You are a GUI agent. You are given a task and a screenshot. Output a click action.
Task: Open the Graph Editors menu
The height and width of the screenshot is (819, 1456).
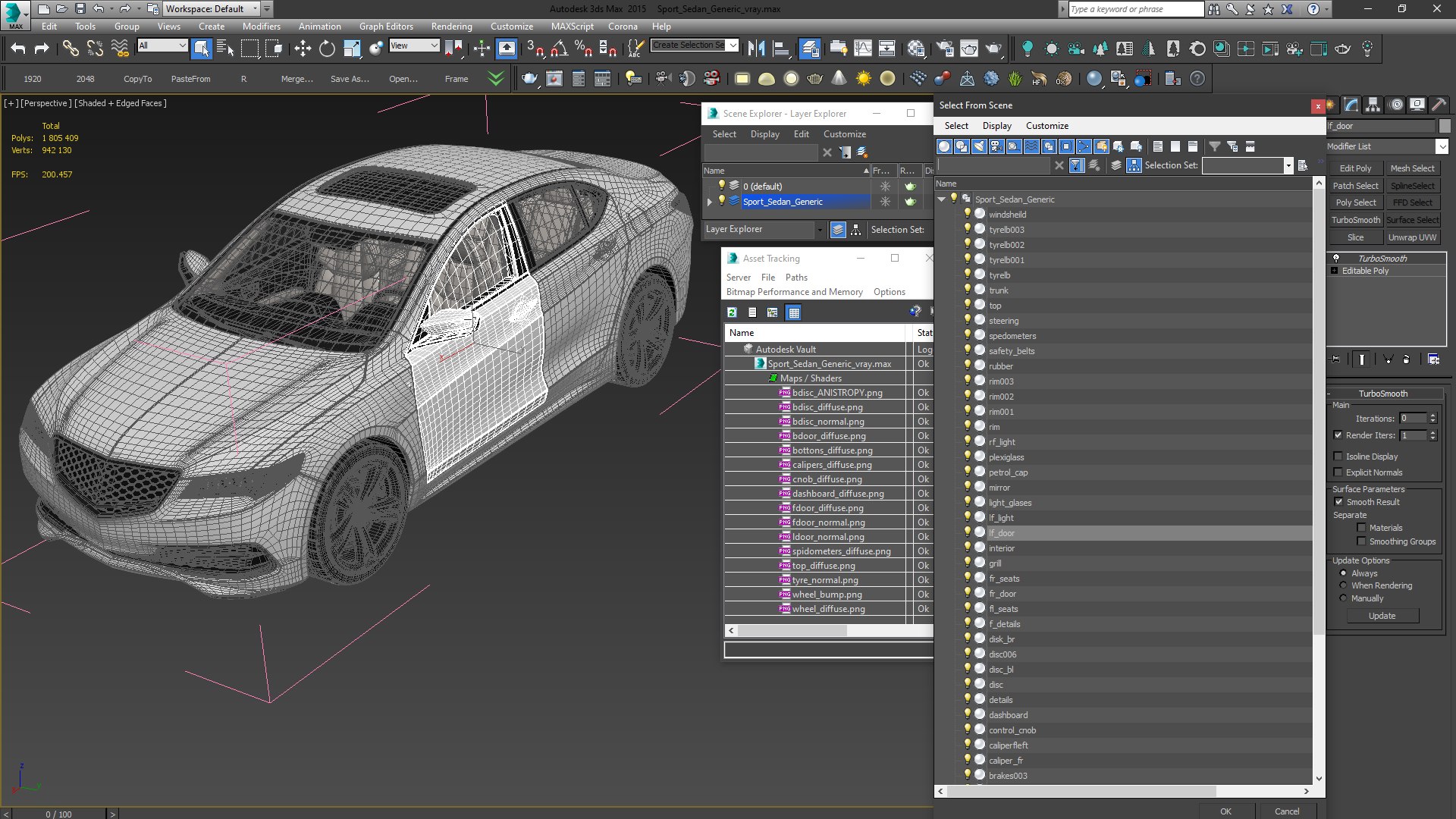point(386,27)
